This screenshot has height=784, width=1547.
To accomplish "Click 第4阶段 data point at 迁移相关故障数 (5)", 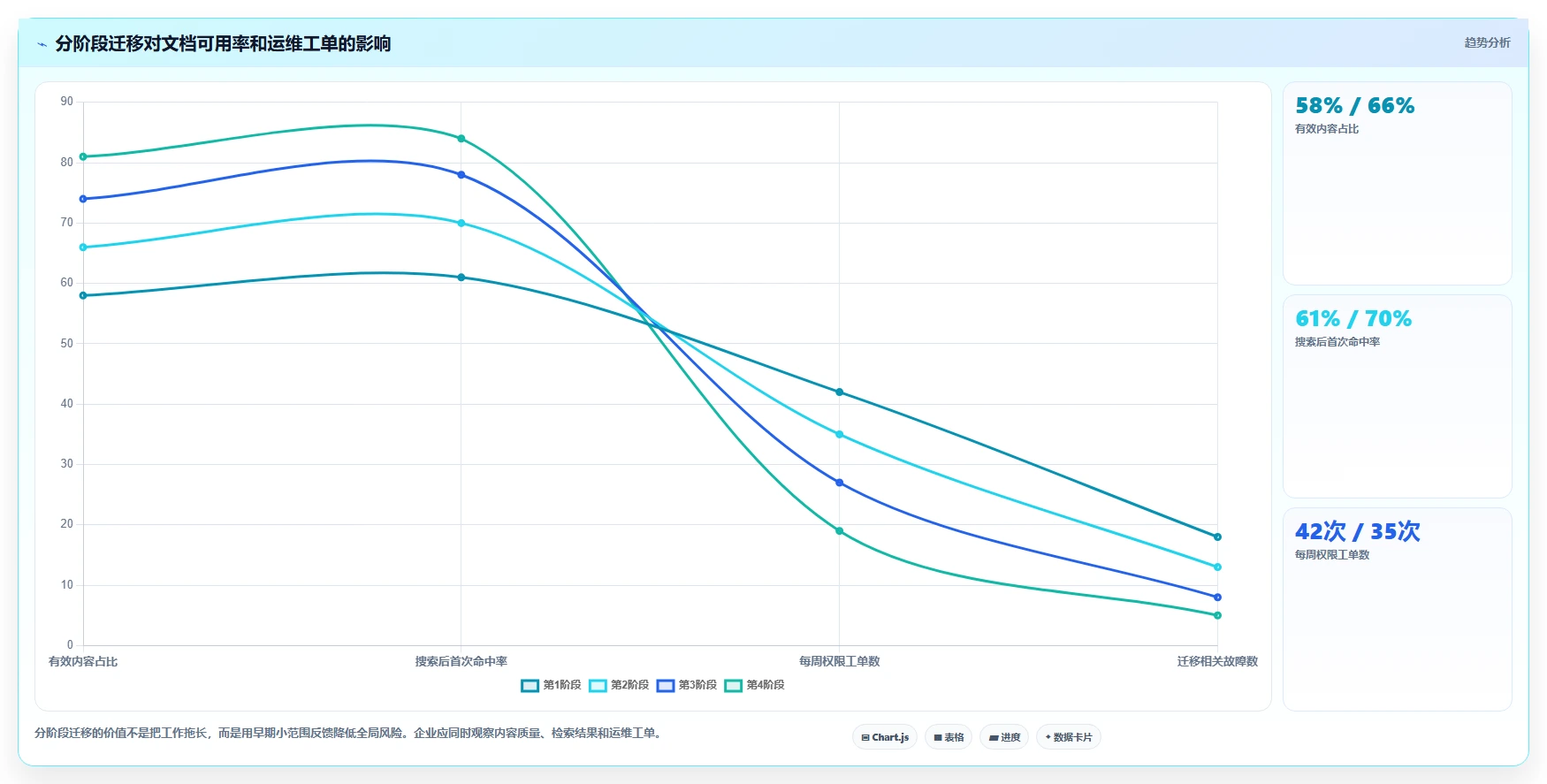I will click(1217, 615).
